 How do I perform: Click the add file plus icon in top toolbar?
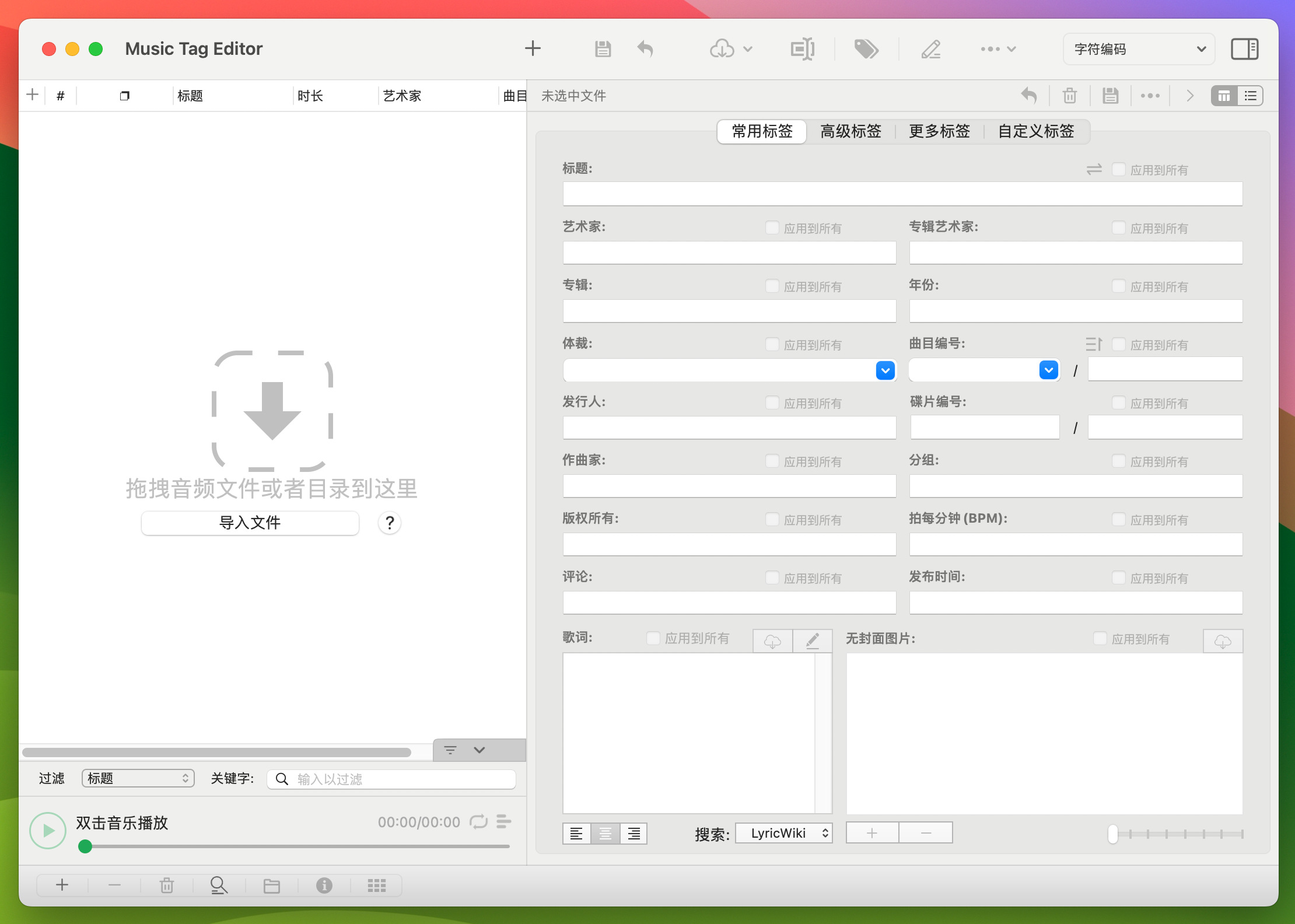(533, 48)
